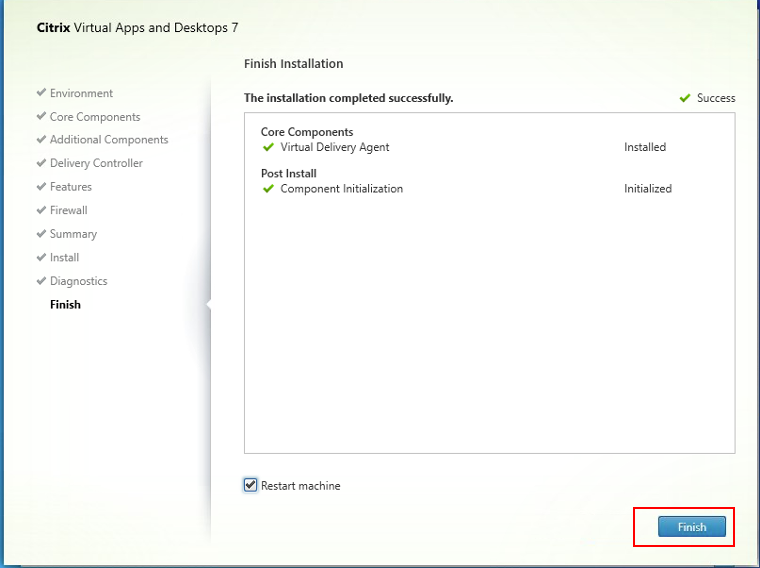Click the Core Components heading in results list
The image size is (760, 568).
coord(307,132)
